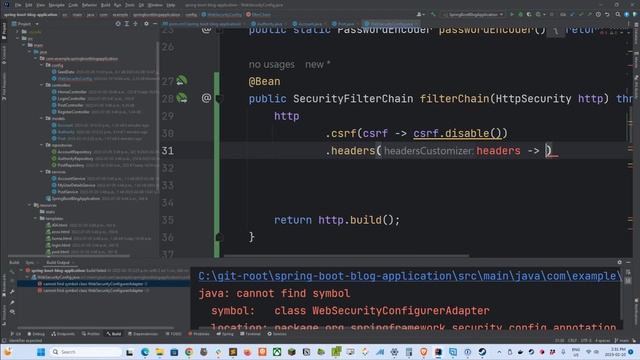Image resolution: width=640 pixels, height=360 pixels.
Task: Click the eye filter icon in Build panel
Action: pos(12,312)
